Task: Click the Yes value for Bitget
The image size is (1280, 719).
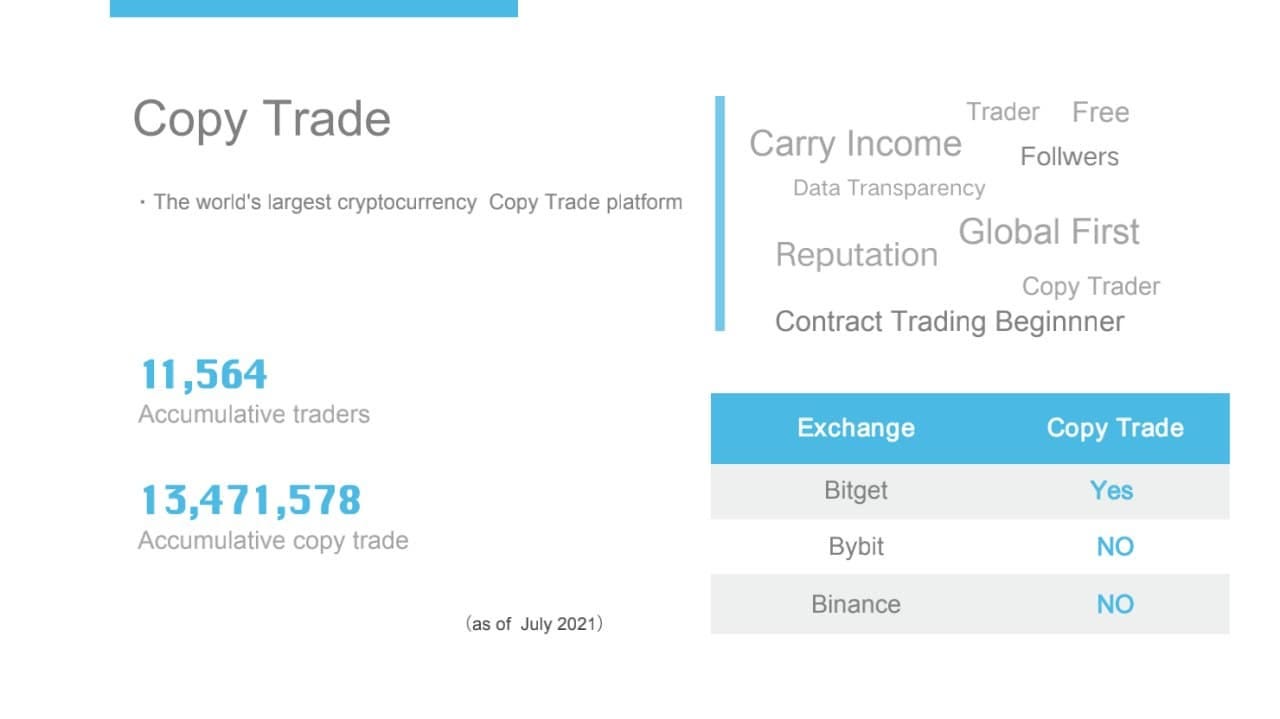Action: click(1112, 491)
